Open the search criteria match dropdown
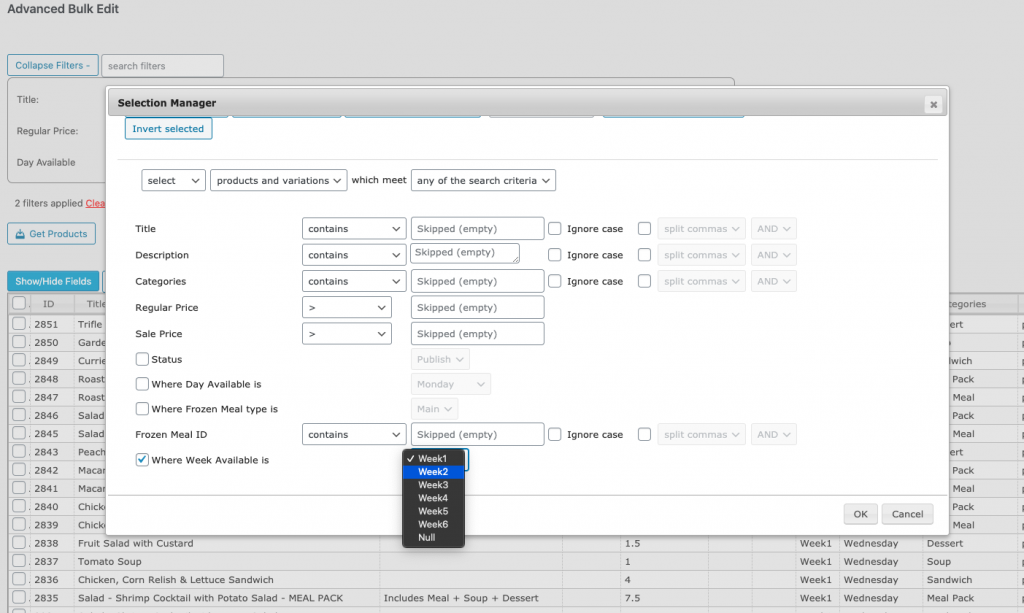The width and height of the screenshot is (1024, 613). (483, 180)
